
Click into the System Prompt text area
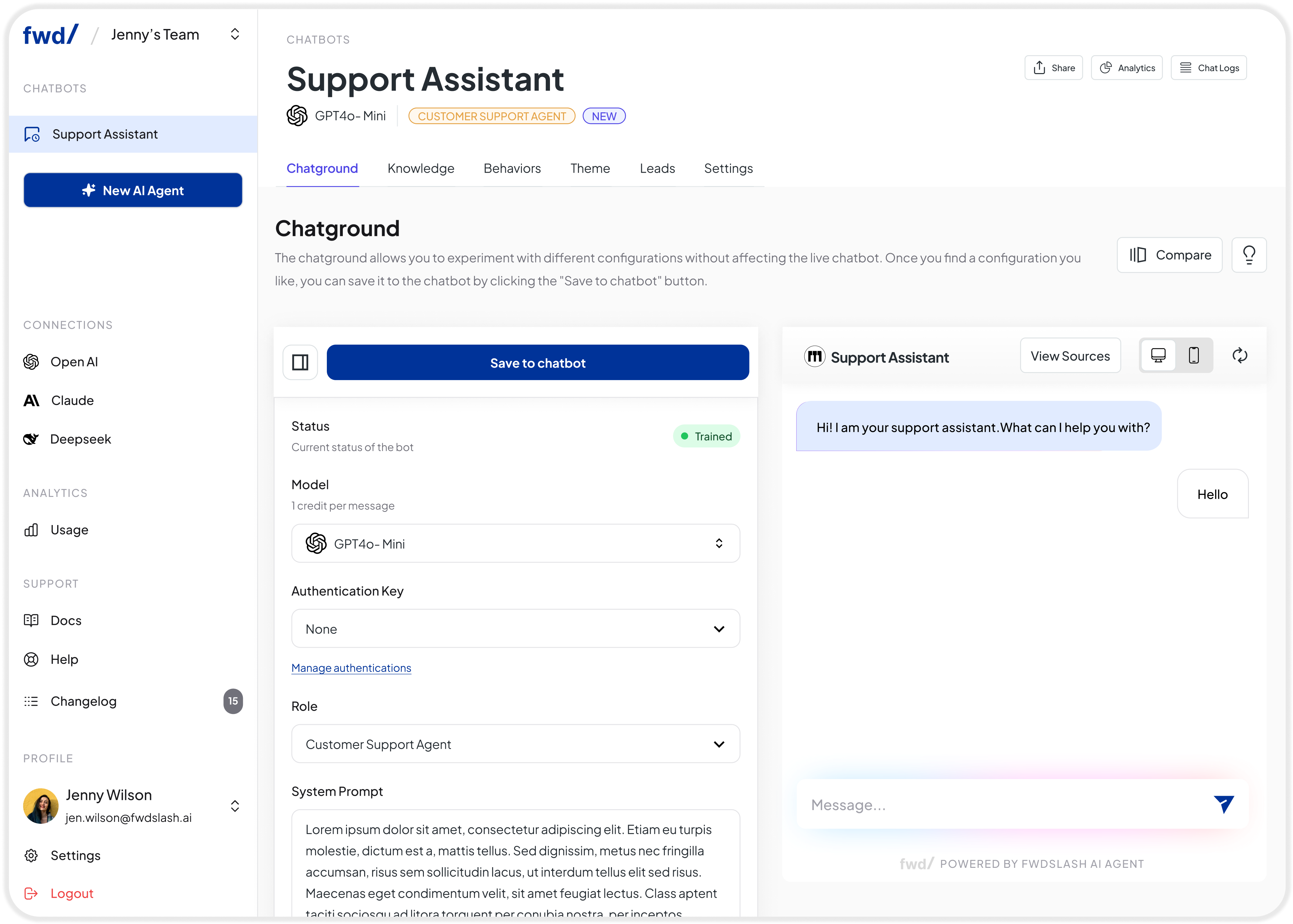(x=515, y=863)
